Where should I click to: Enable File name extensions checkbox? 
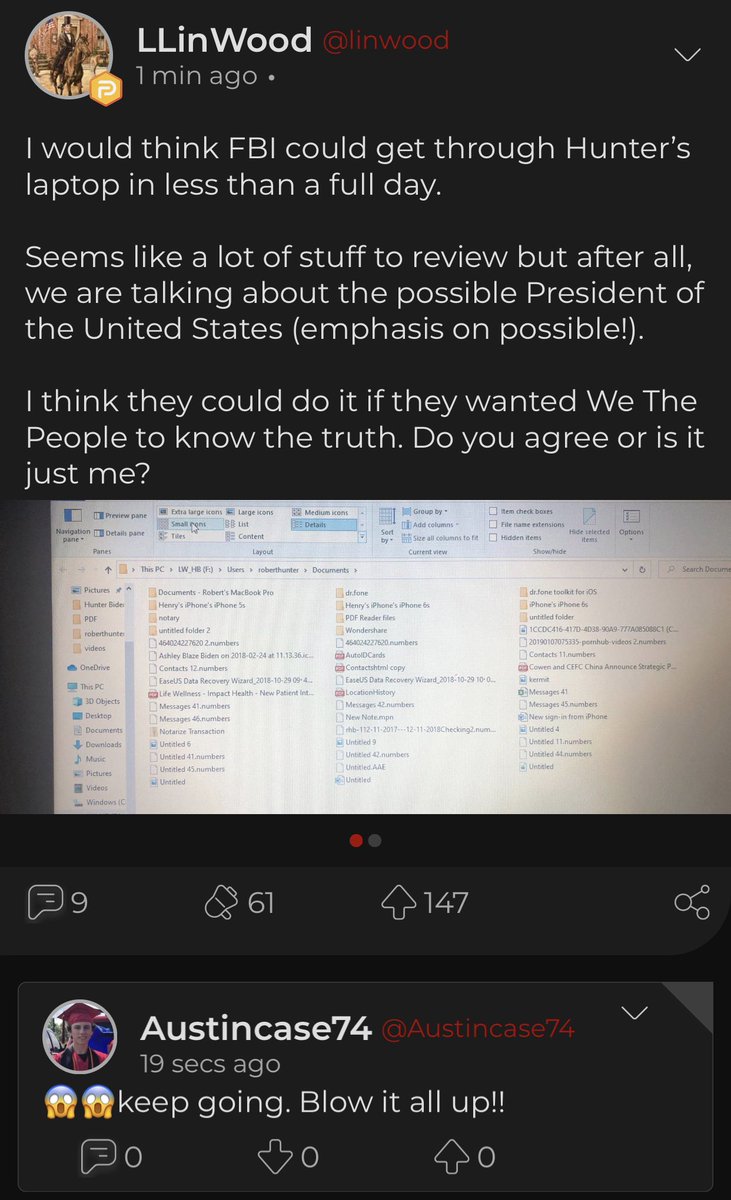(x=527, y=524)
